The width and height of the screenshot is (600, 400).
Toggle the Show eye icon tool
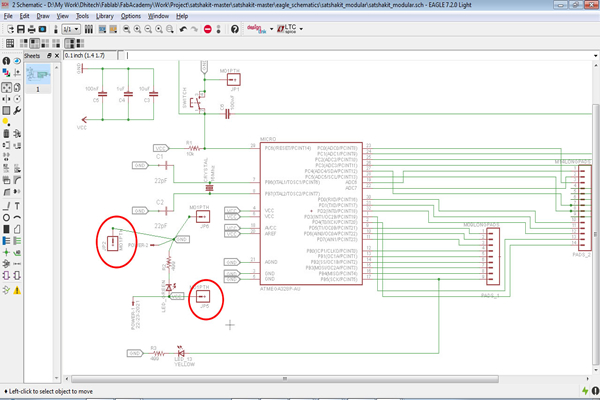[x=17, y=61]
